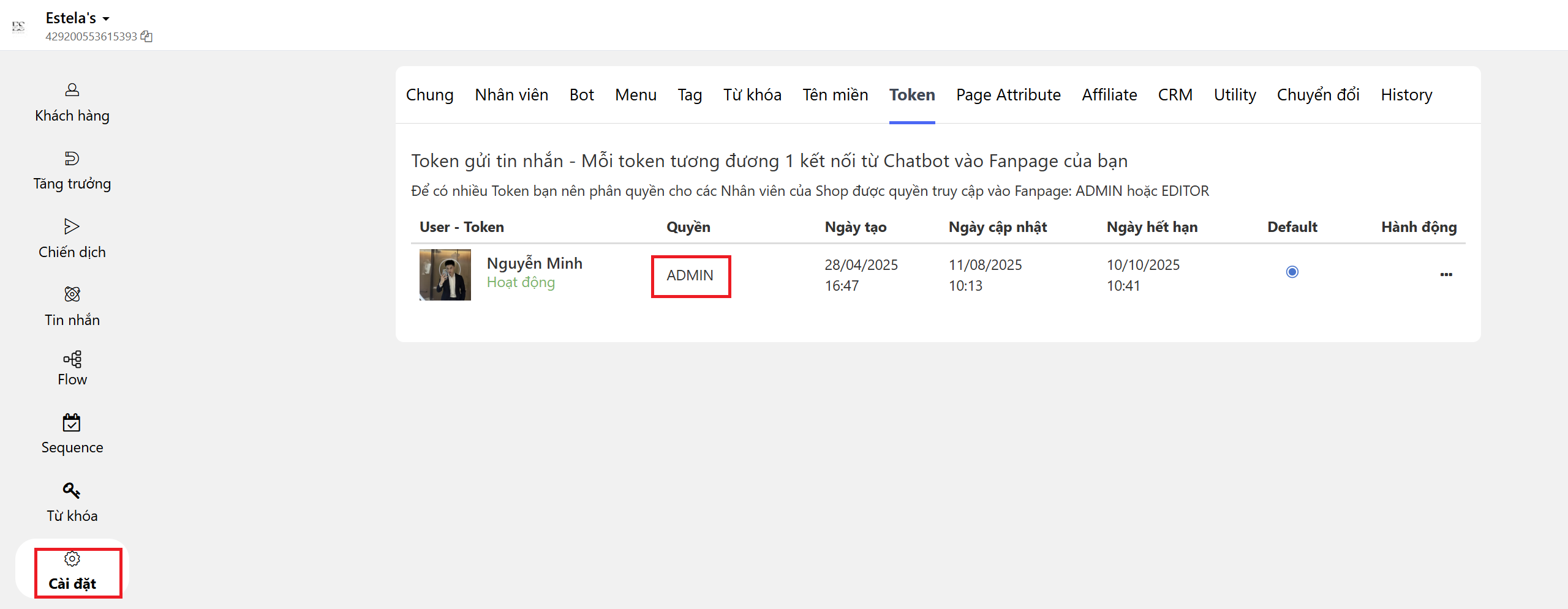Open the Chiến dịch campaign icon
Image resolution: width=1568 pixels, height=609 pixels.
click(72, 226)
